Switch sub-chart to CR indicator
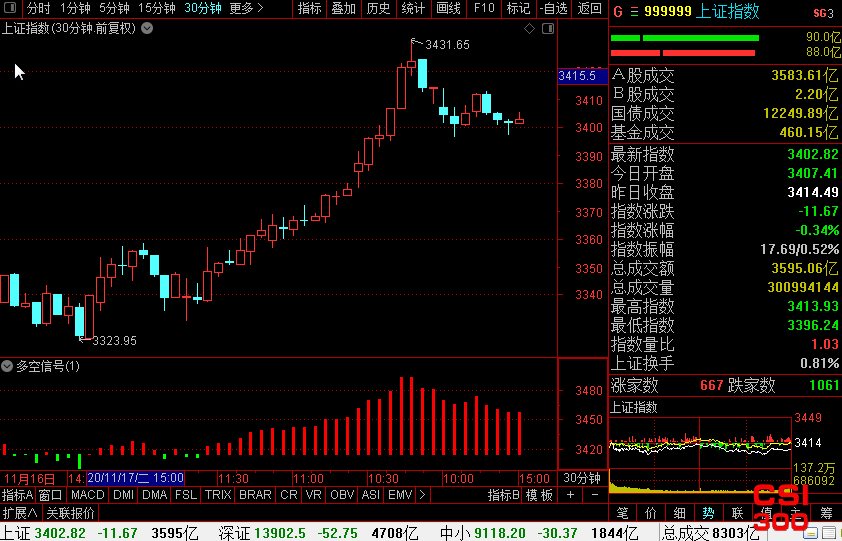 [289, 495]
